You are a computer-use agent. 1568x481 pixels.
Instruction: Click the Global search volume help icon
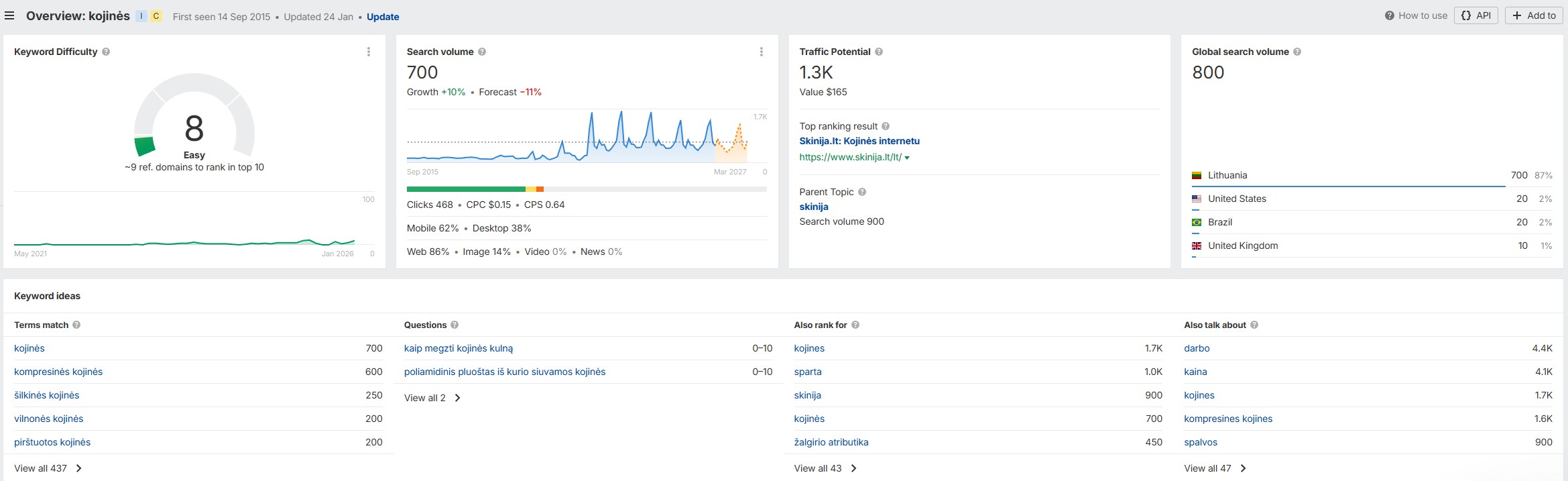pyautogui.click(x=1297, y=52)
